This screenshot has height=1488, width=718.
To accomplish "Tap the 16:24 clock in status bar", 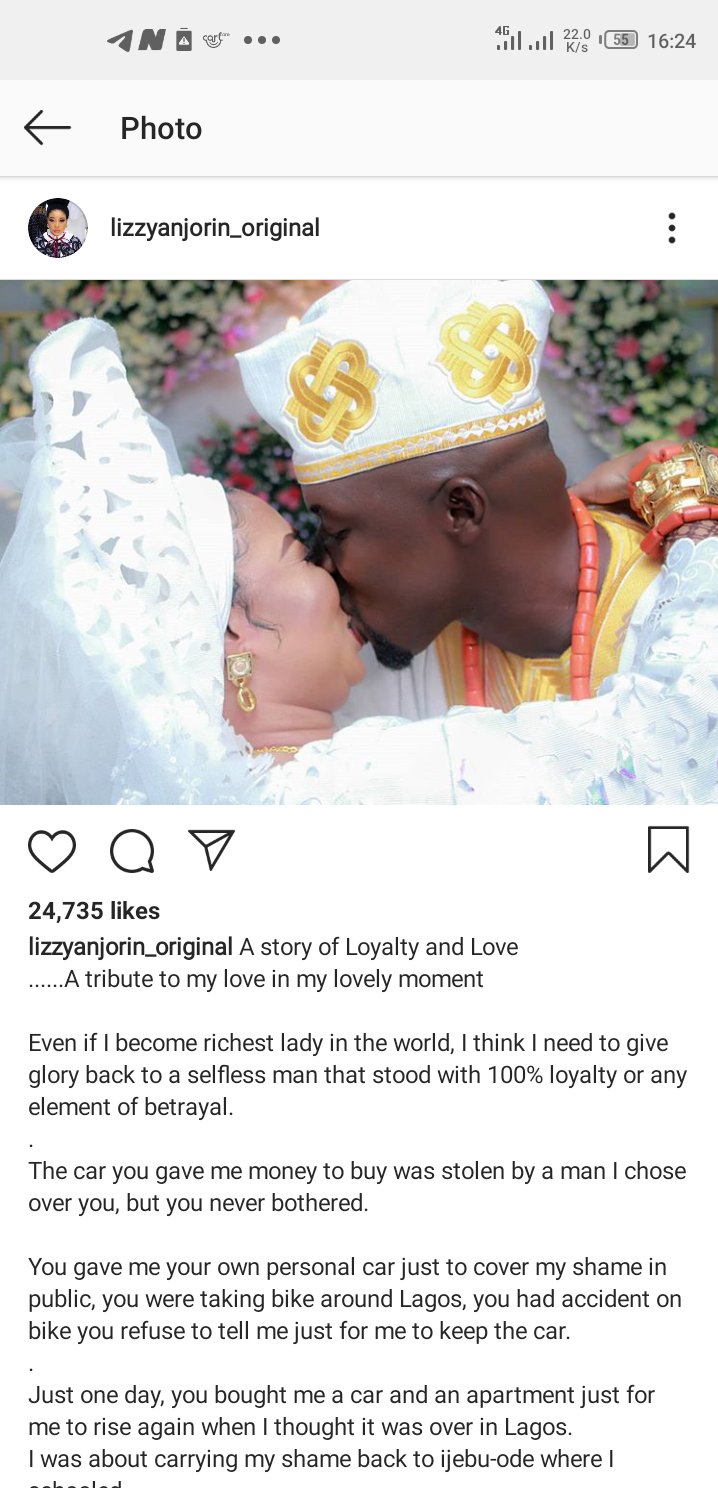I will click(x=671, y=41).
